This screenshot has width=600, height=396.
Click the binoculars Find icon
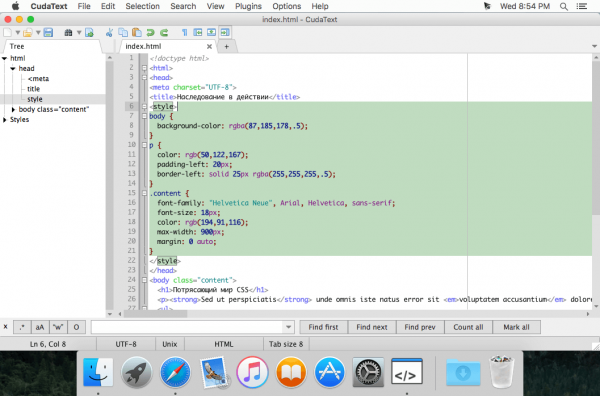tap(68, 33)
